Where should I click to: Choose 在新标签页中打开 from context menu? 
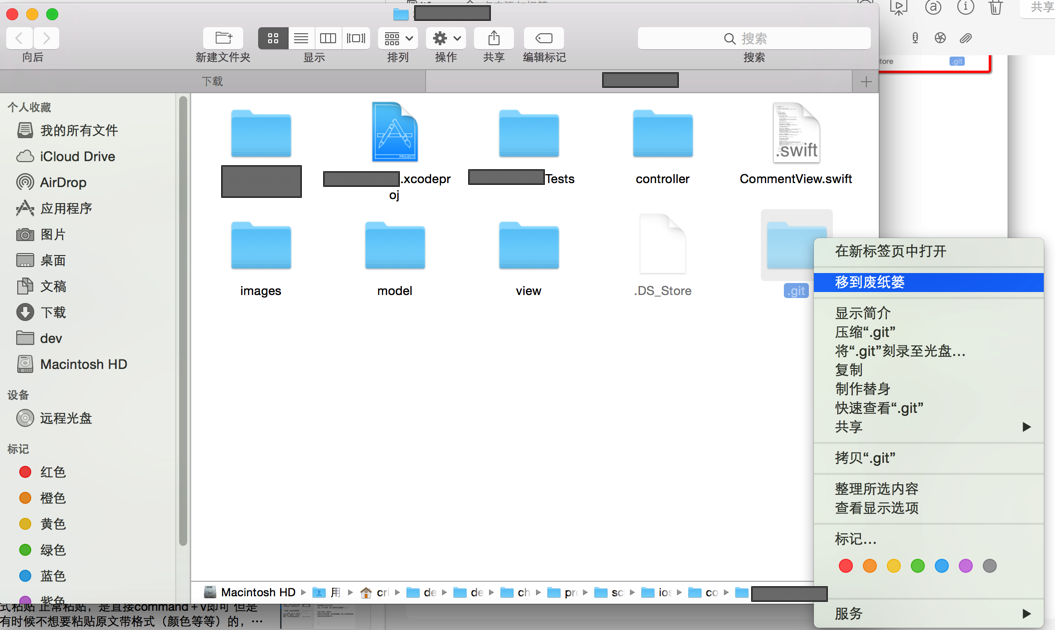tap(929, 251)
